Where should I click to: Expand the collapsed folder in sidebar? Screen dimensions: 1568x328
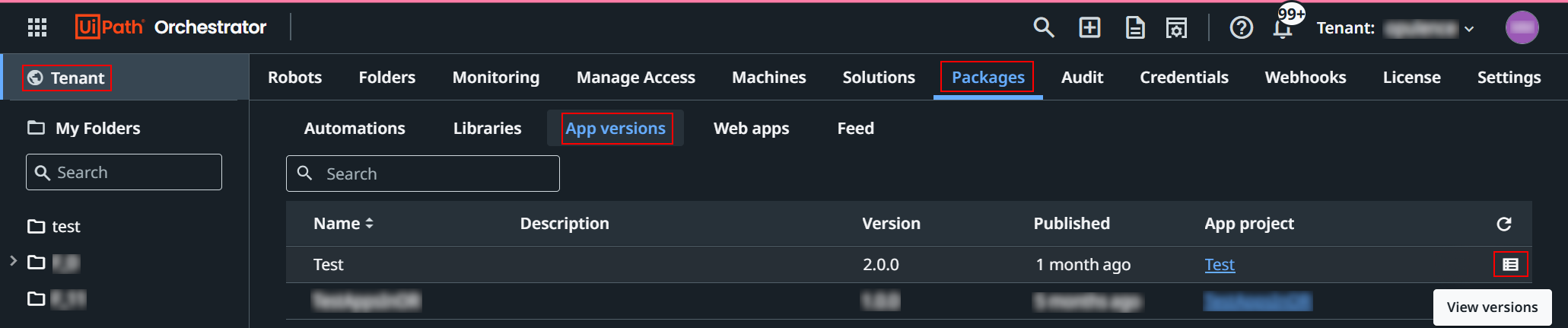pyautogui.click(x=13, y=261)
